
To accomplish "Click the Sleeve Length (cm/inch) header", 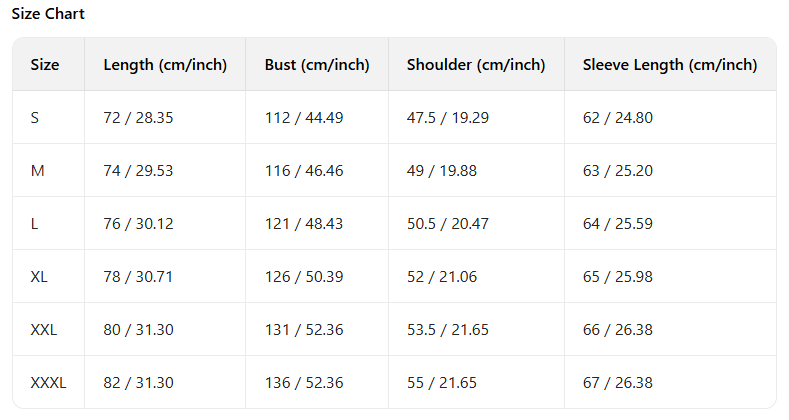I will 670,65.
